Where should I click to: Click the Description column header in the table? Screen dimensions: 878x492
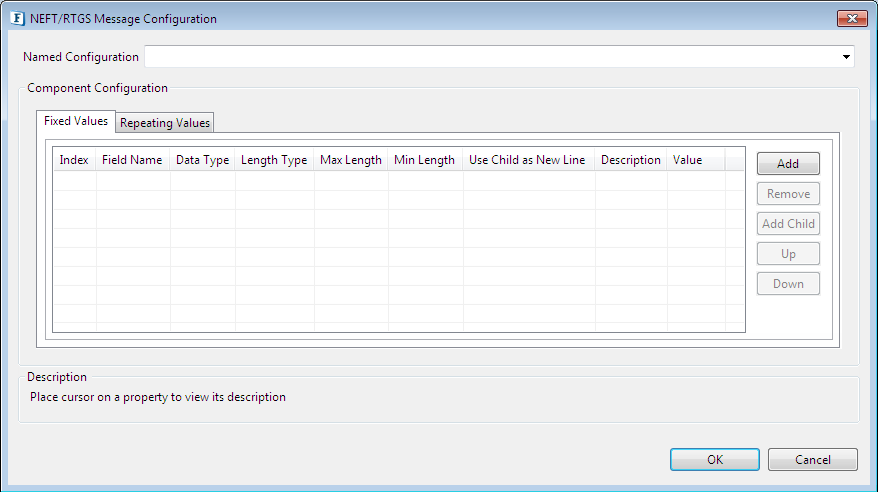(x=631, y=160)
